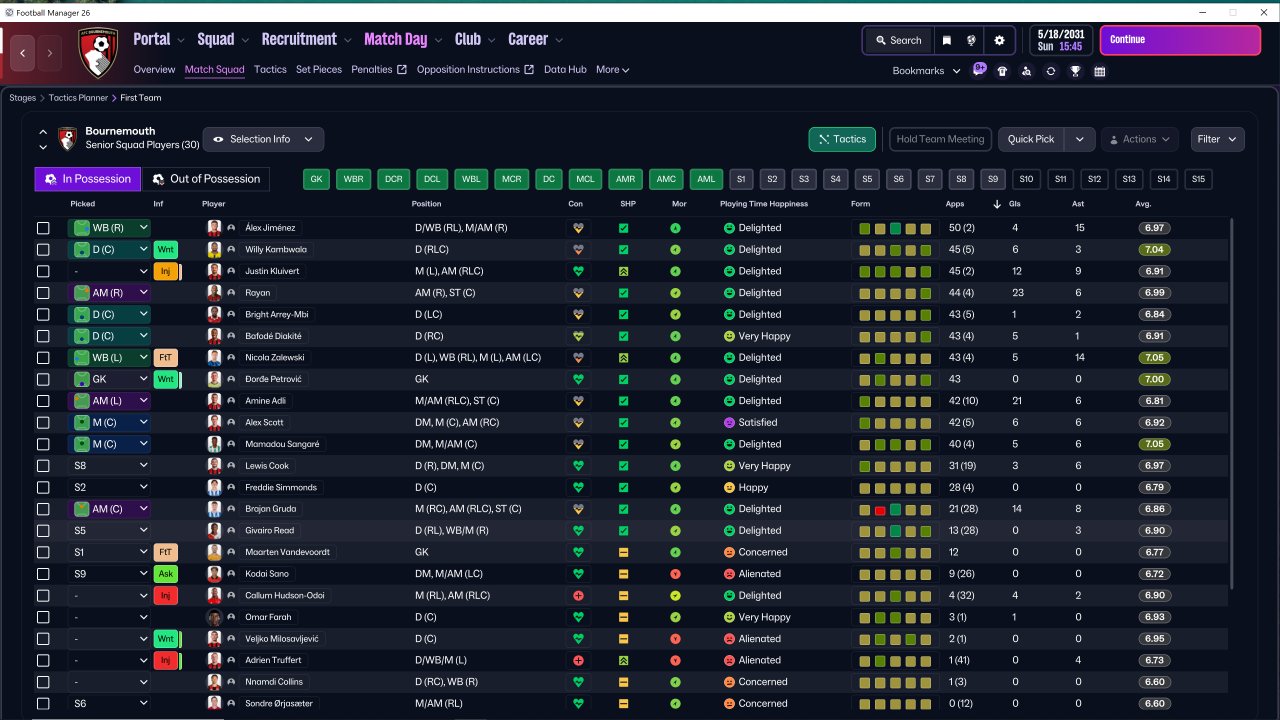Screen dimensions: 1280x720
Task: Click the trophy competitions icon
Action: pyautogui.click(x=1075, y=71)
